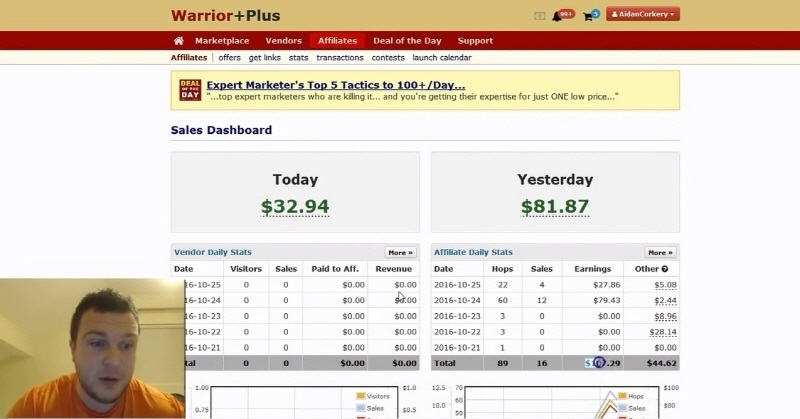Select date 2016-10-23 in Affiliate stats
Screen dimensions: 800x419
(x=457, y=316)
